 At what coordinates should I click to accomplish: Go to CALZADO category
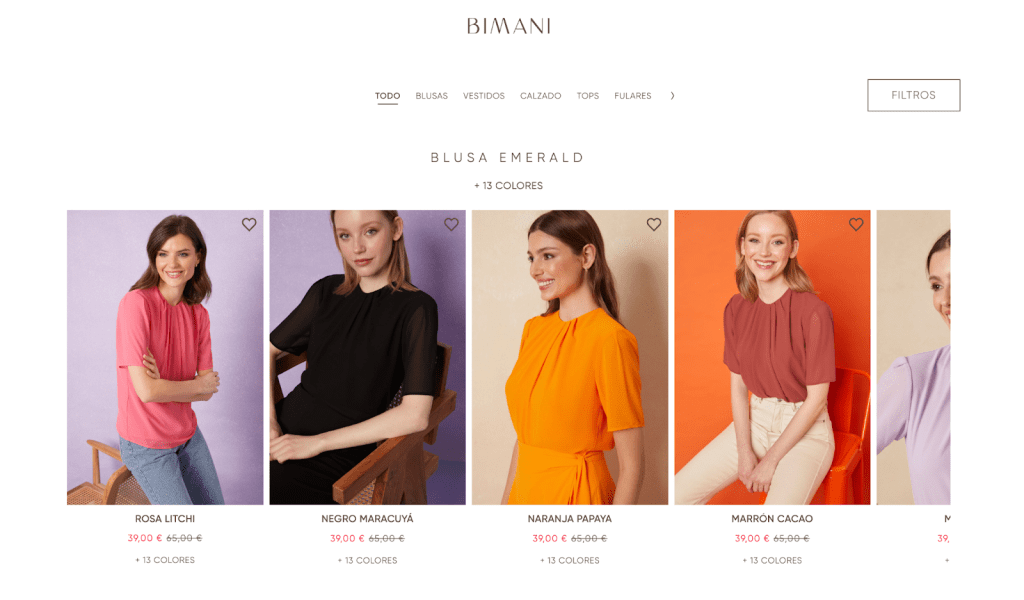coord(541,96)
